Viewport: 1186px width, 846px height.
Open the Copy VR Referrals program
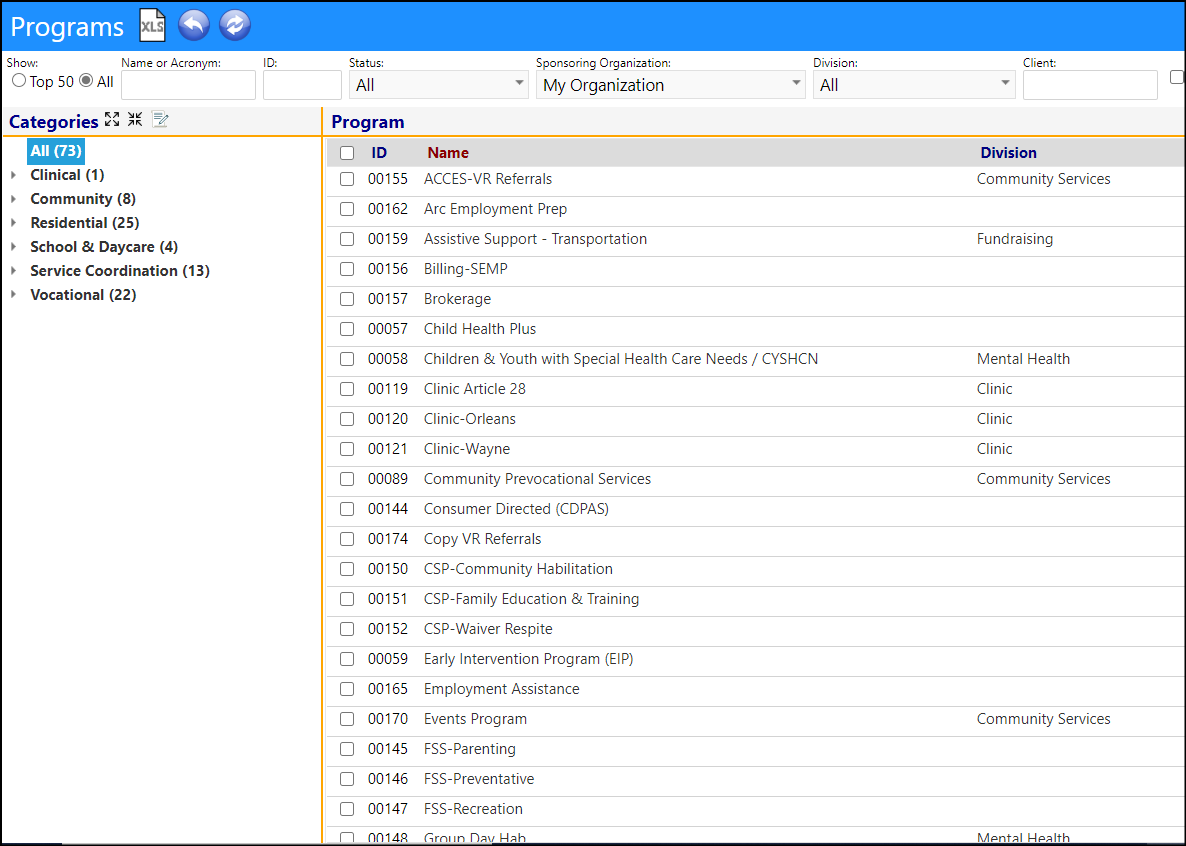point(483,539)
